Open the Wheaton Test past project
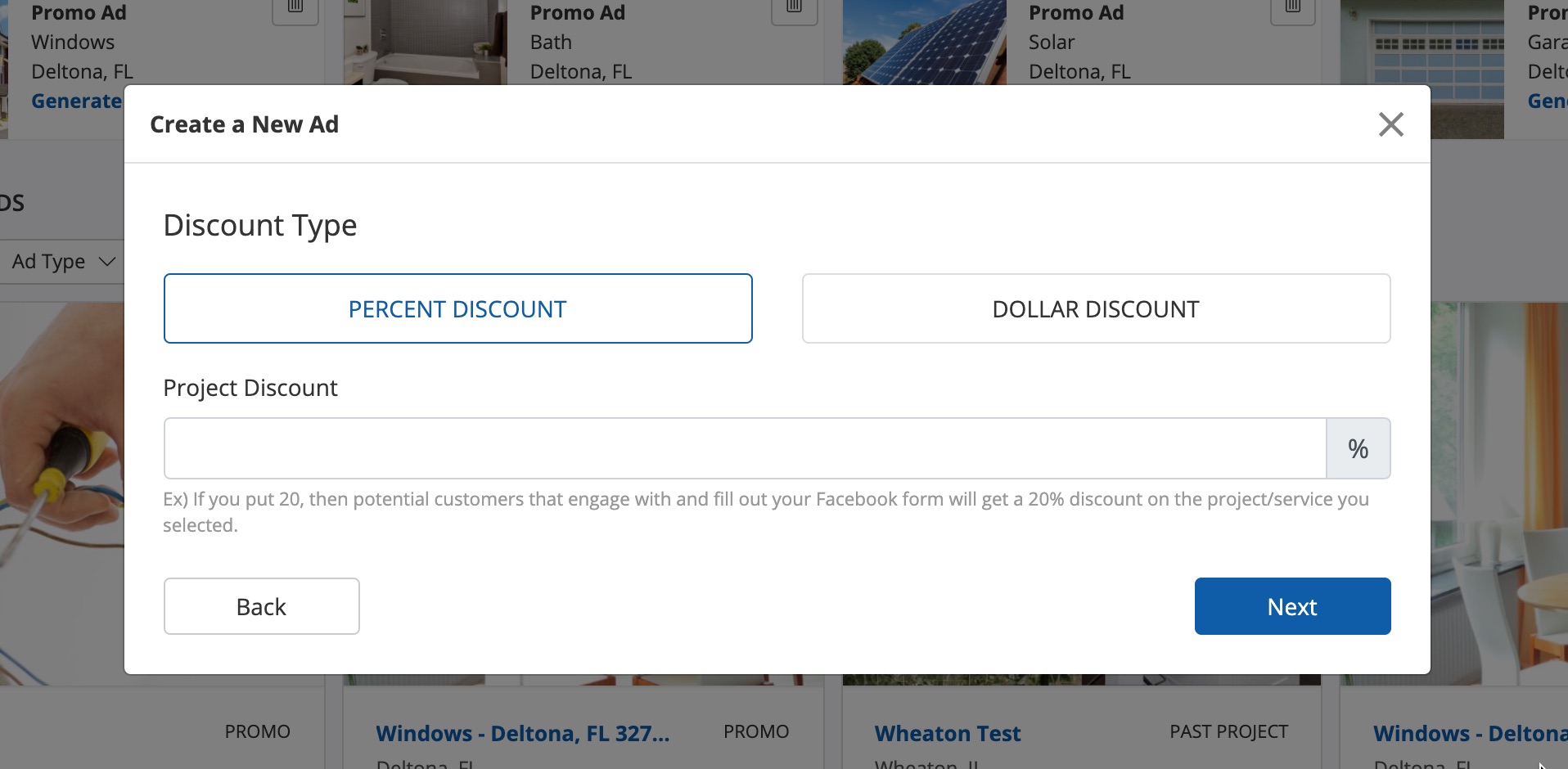This screenshot has width=1568, height=769. [x=947, y=733]
